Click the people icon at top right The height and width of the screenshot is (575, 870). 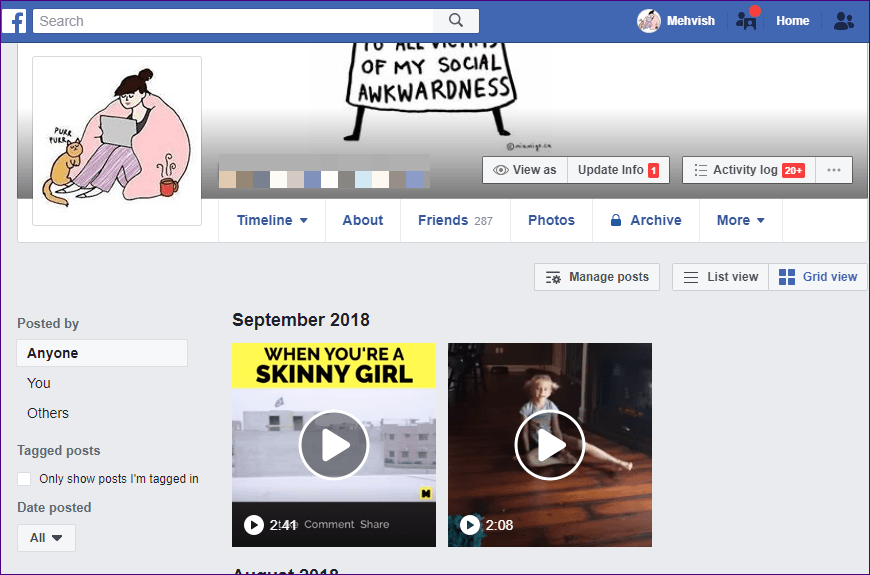click(844, 21)
